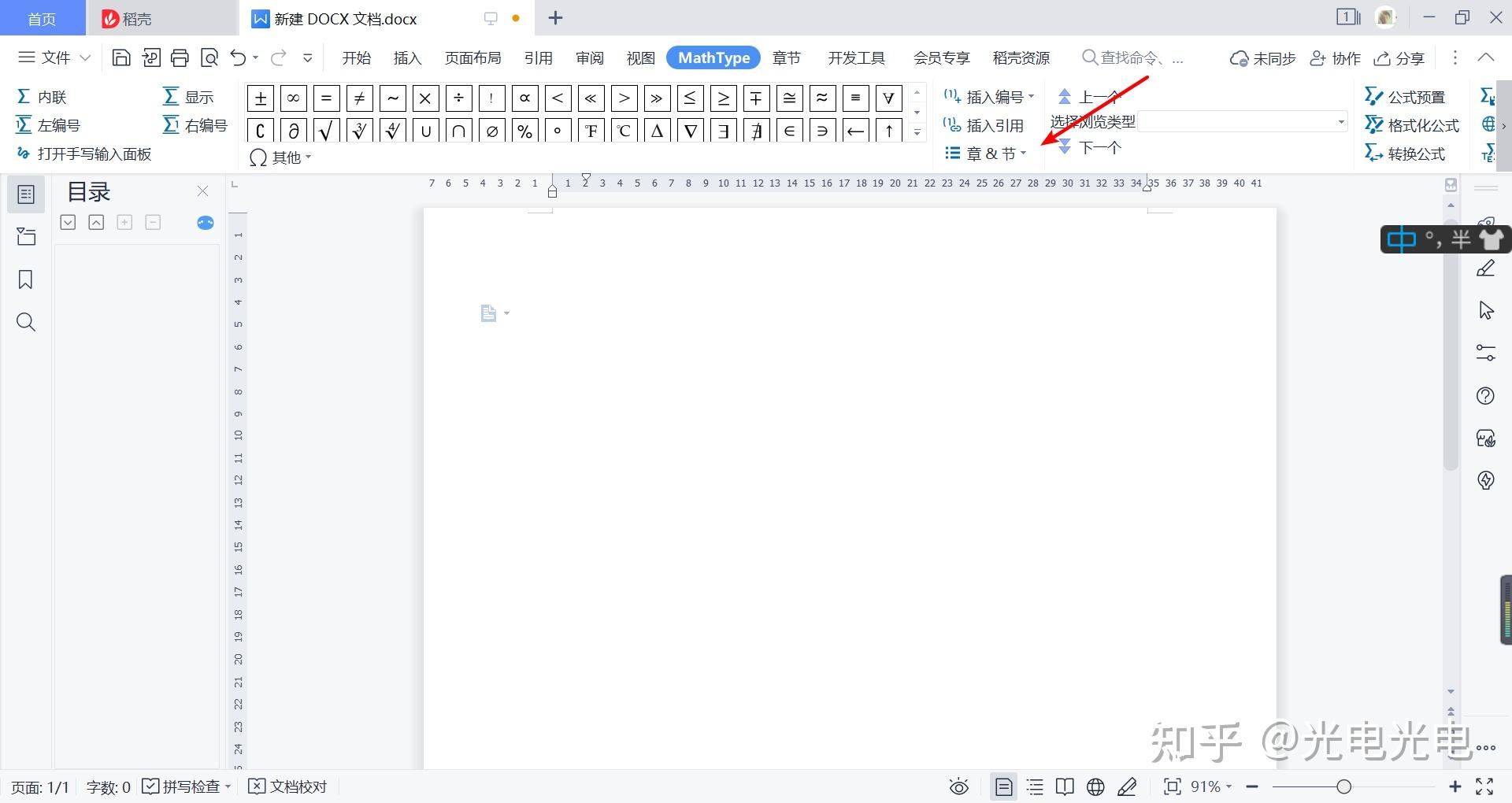This screenshot has height=803, width=1512.
Task: Click the Save icon in quick toolbar
Action: [121, 57]
